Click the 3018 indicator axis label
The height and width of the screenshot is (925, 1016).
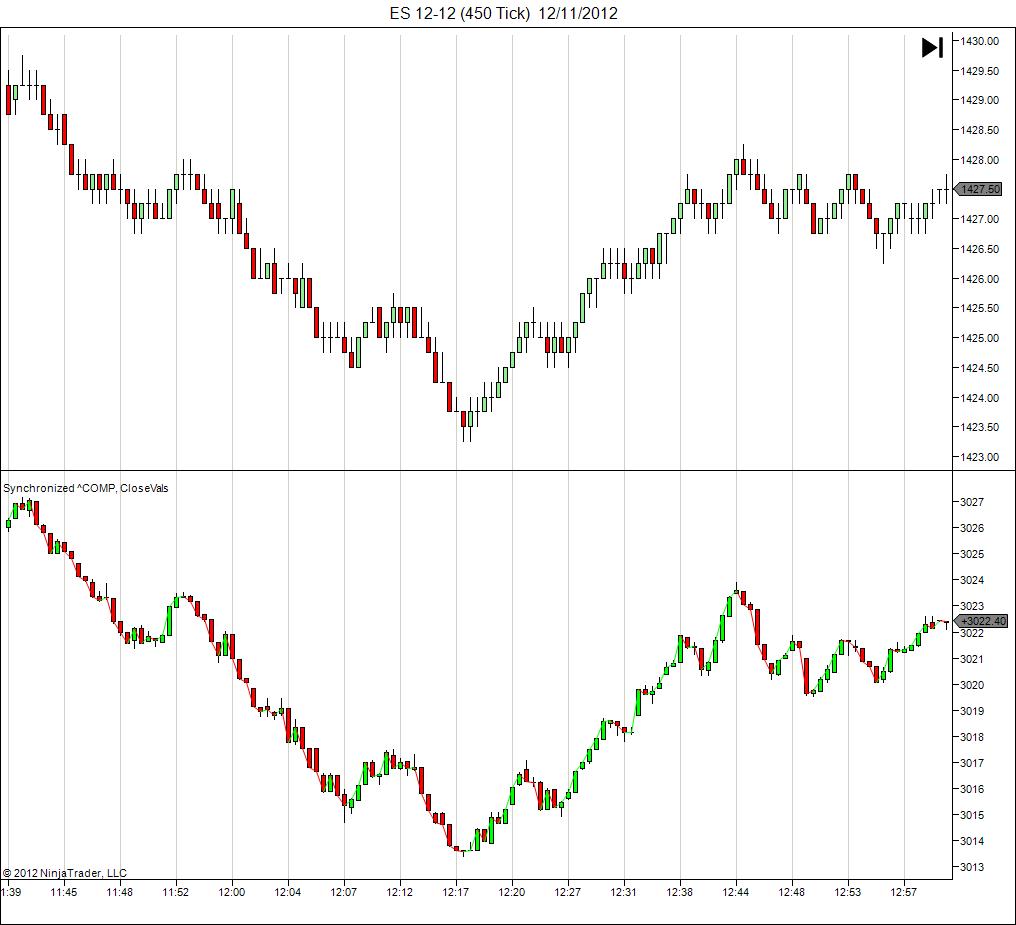pyautogui.click(x=971, y=737)
